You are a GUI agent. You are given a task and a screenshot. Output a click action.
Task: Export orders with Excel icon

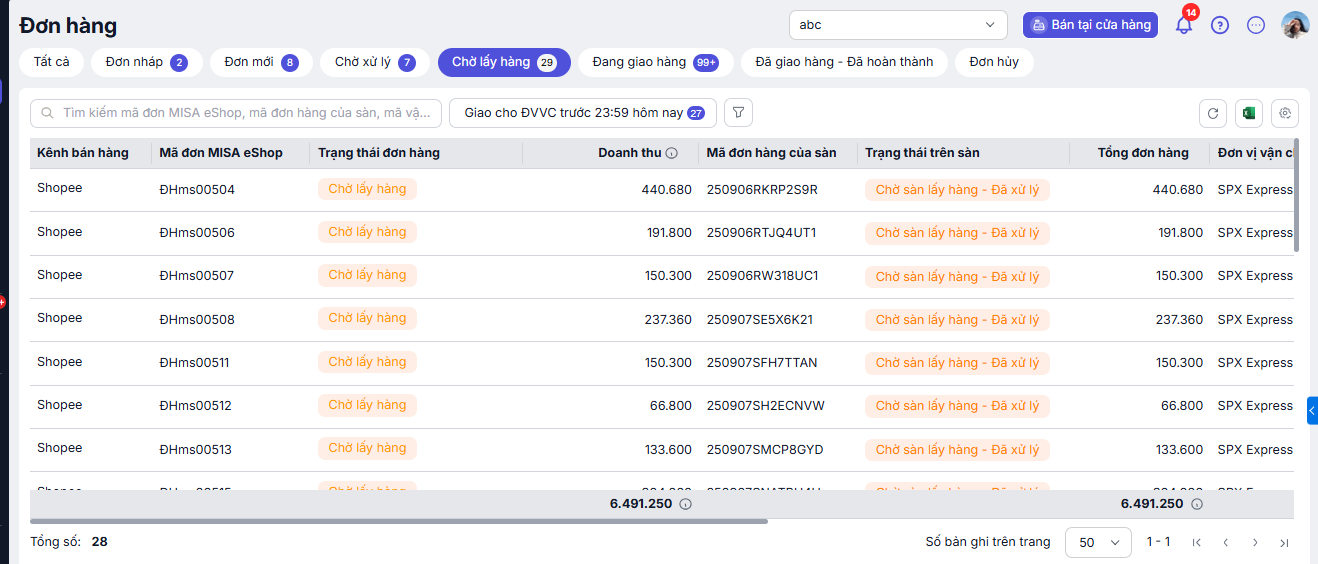click(1249, 113)
